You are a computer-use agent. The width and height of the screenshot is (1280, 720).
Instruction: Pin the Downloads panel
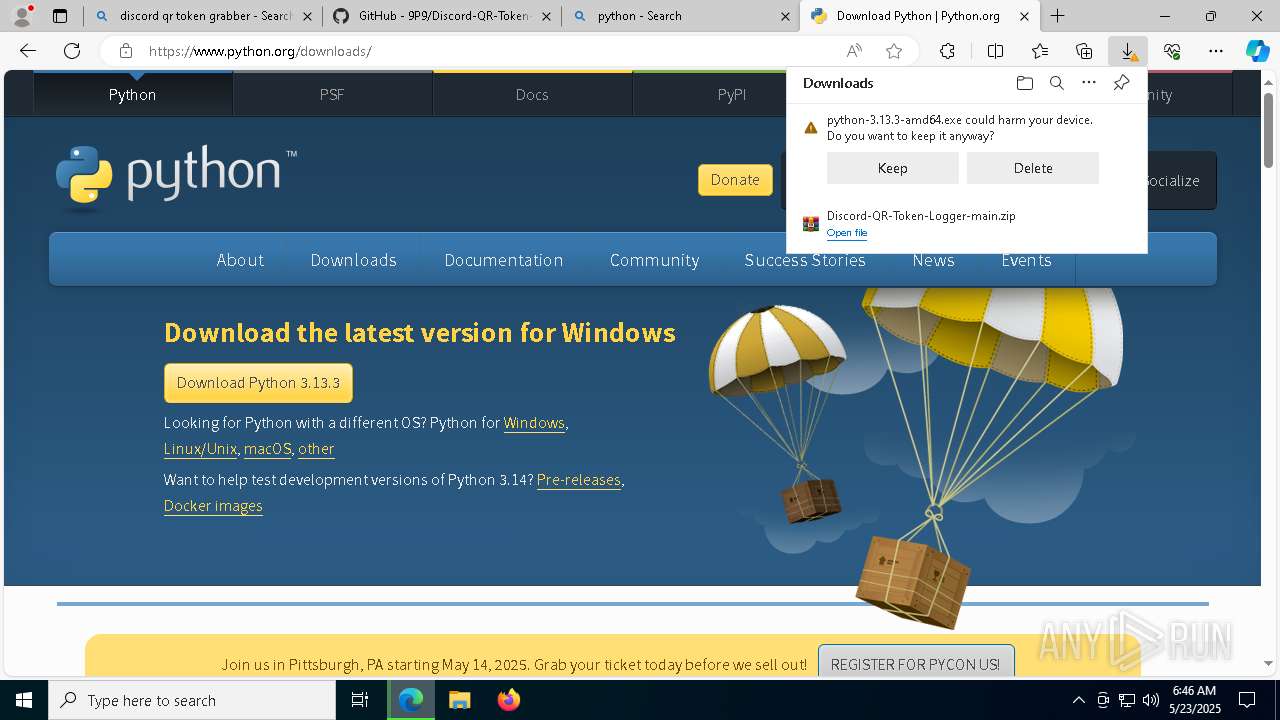1121,83
